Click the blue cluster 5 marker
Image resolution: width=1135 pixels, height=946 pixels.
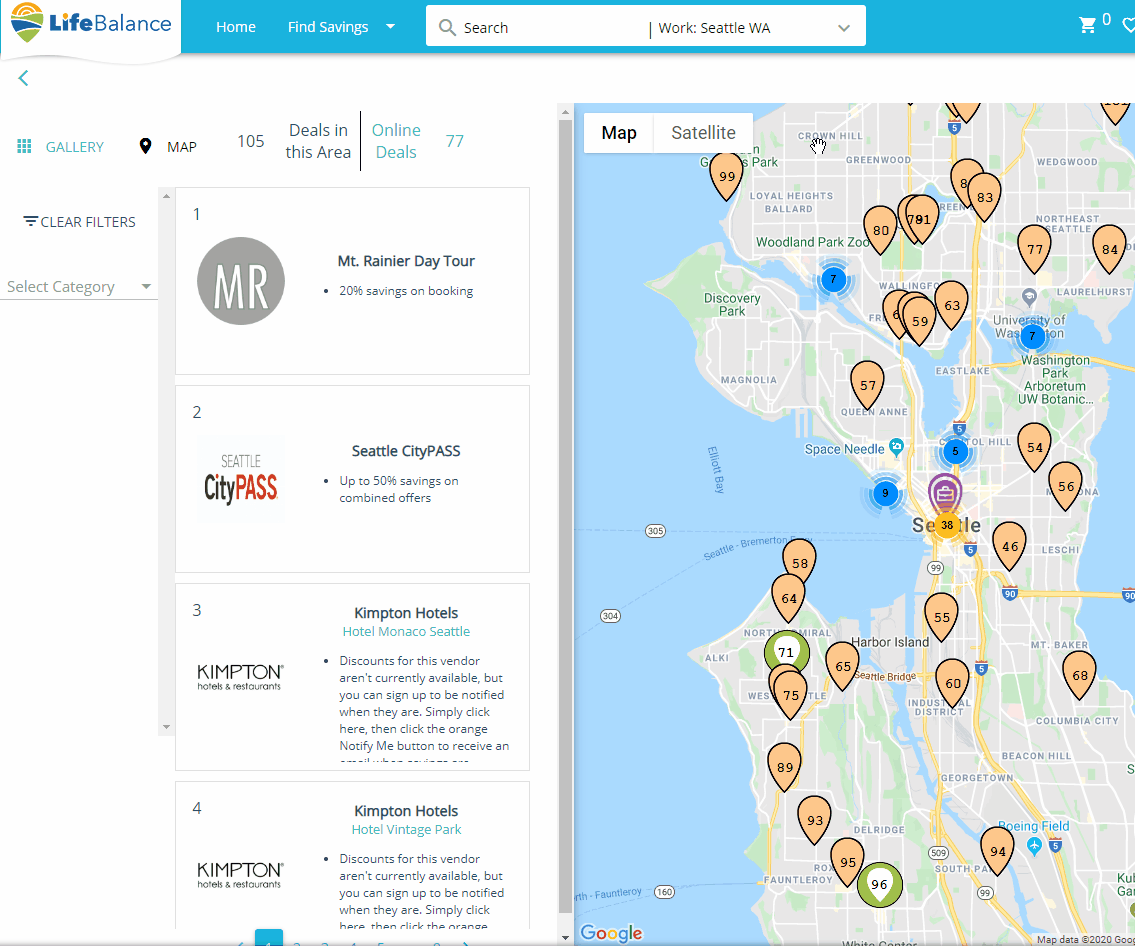click(x=955, y=452)
